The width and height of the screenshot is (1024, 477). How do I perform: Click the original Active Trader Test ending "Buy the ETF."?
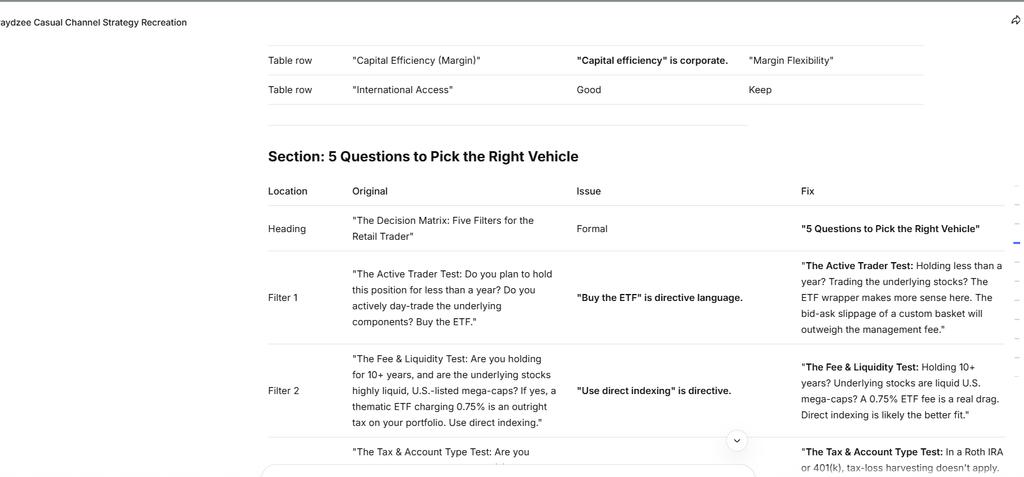pos(452,298)
